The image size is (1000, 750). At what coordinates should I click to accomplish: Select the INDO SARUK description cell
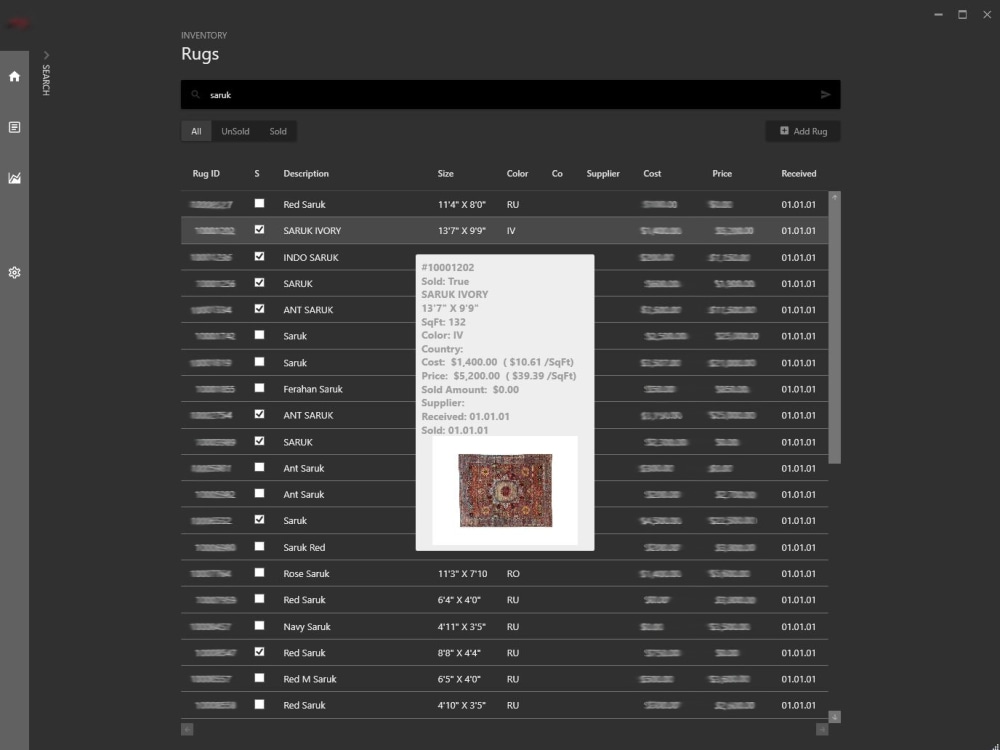[311, 258]
